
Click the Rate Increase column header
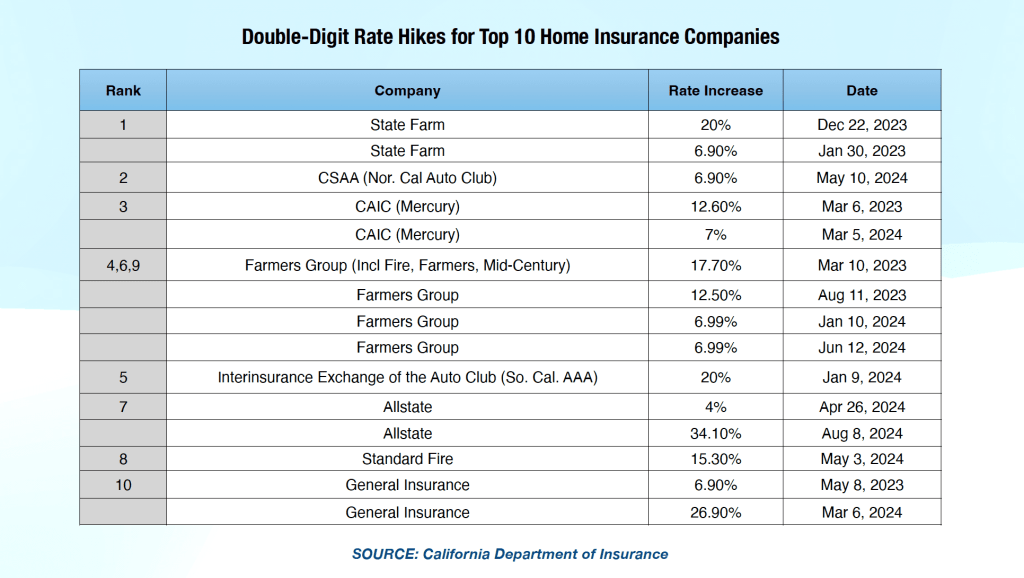point(715,90)
